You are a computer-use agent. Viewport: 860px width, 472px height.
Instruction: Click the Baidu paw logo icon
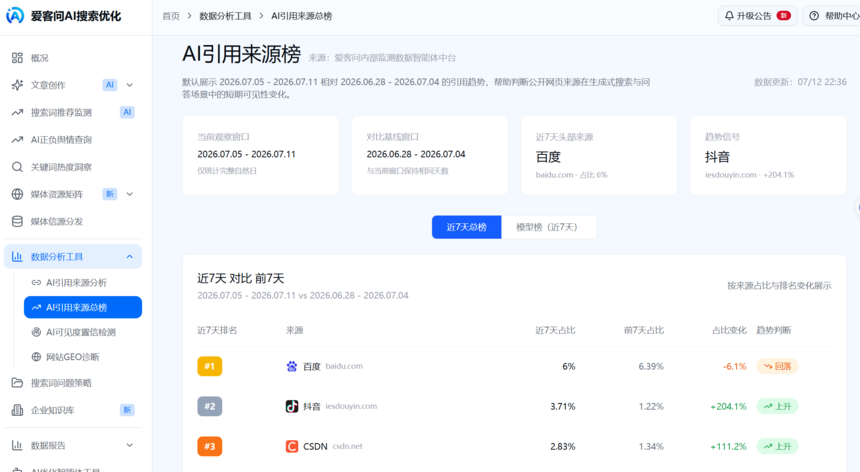click(292, 366)
